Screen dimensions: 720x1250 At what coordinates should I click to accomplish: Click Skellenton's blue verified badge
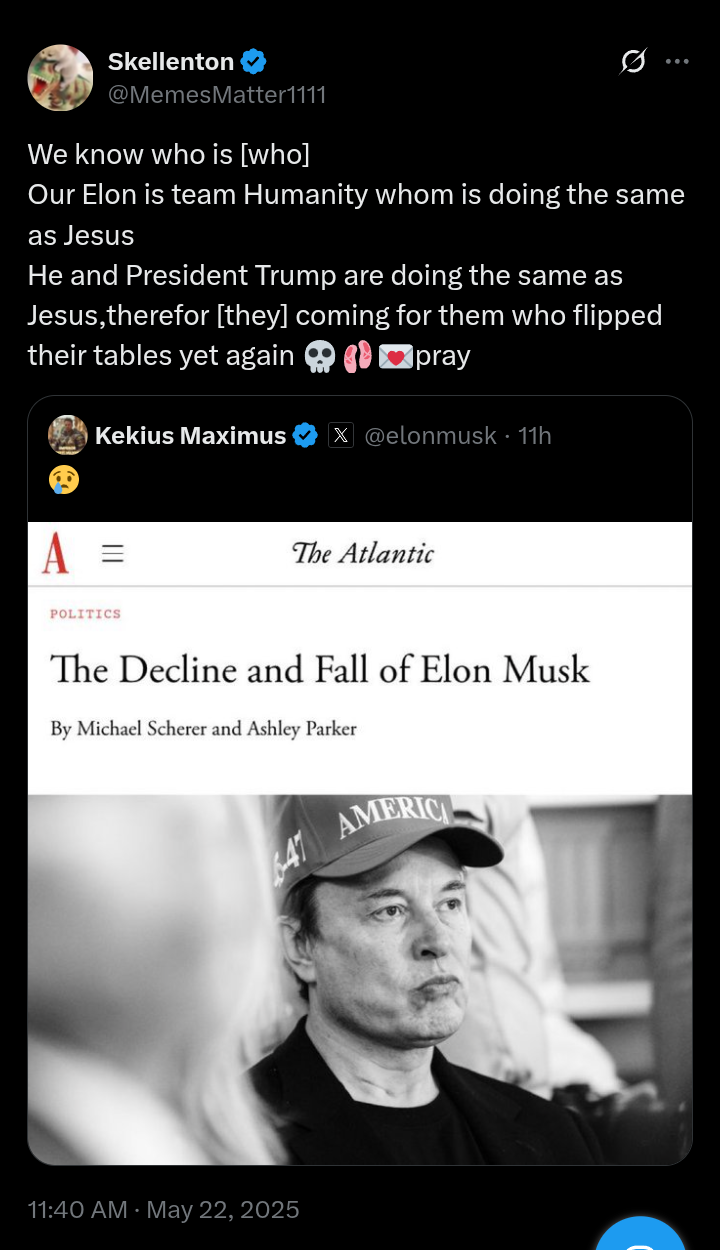pyautogui.click(x=254, y=62)
